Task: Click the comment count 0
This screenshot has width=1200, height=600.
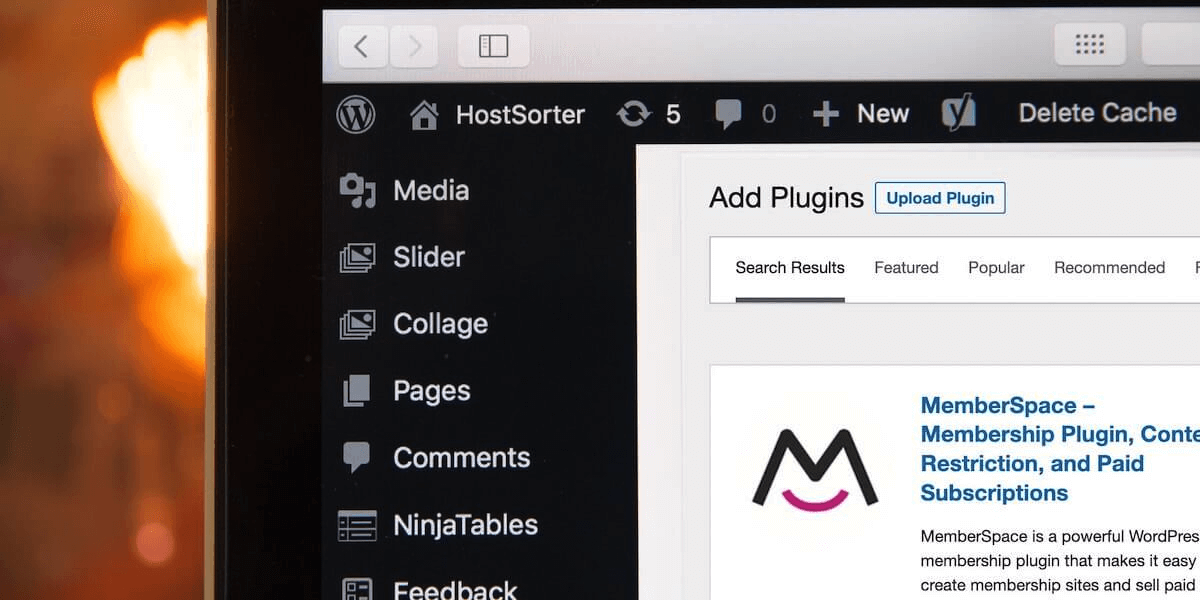Action: point(768,115)
